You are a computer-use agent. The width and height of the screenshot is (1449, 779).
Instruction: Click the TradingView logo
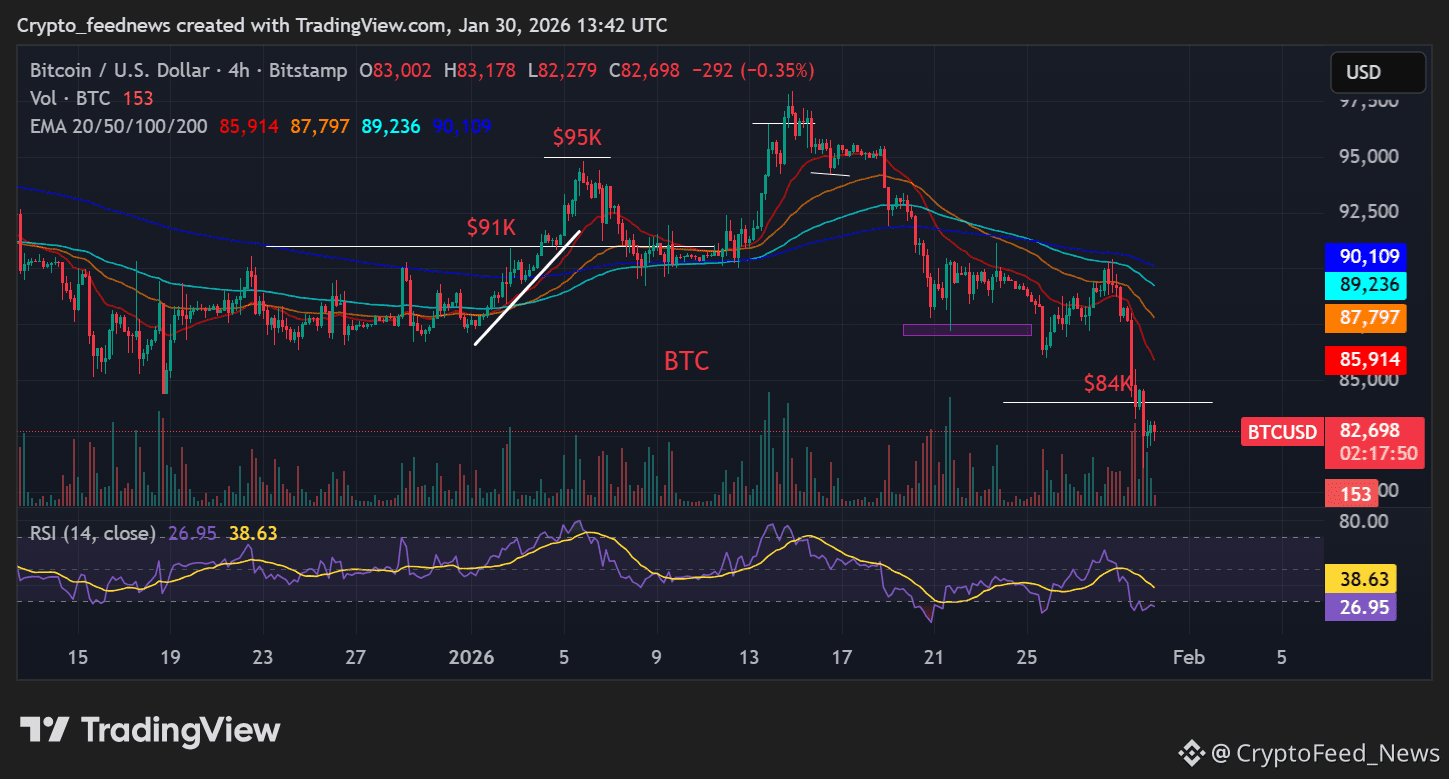(x=150, y=730)
